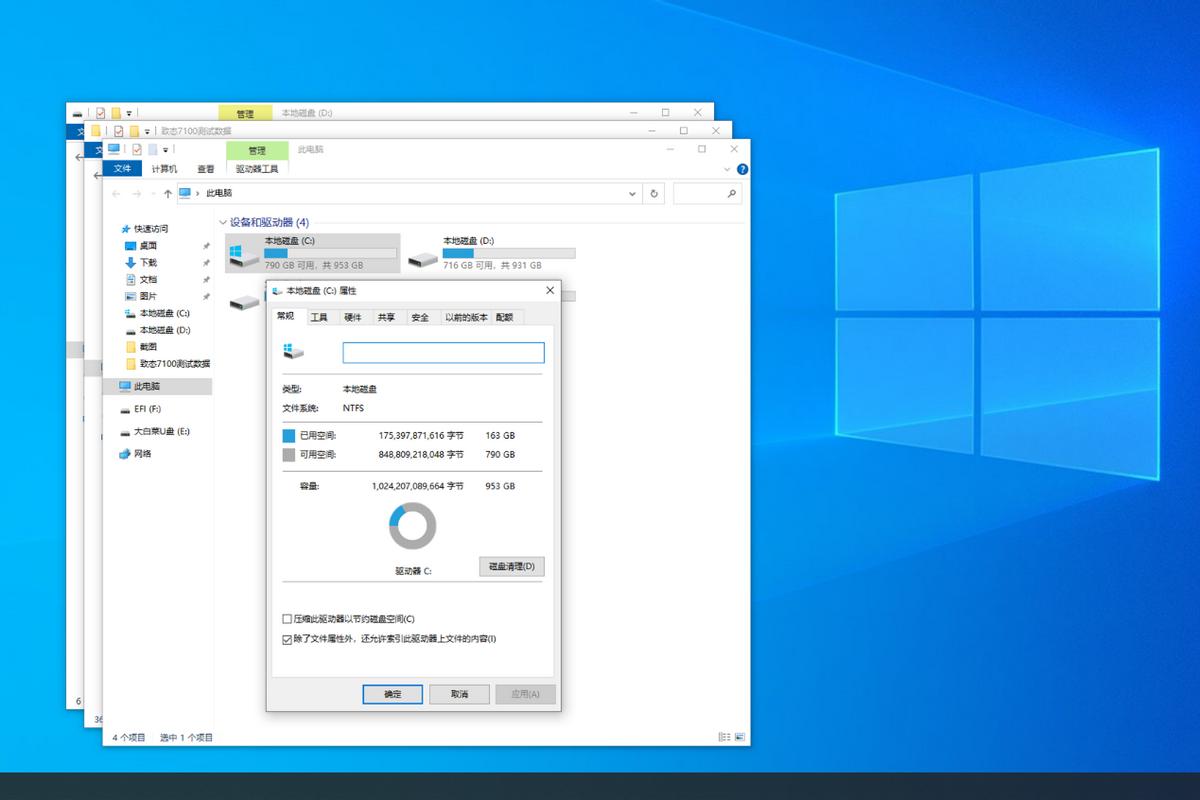Switch to the 工具 tab in properties

[x=318, y=317]
